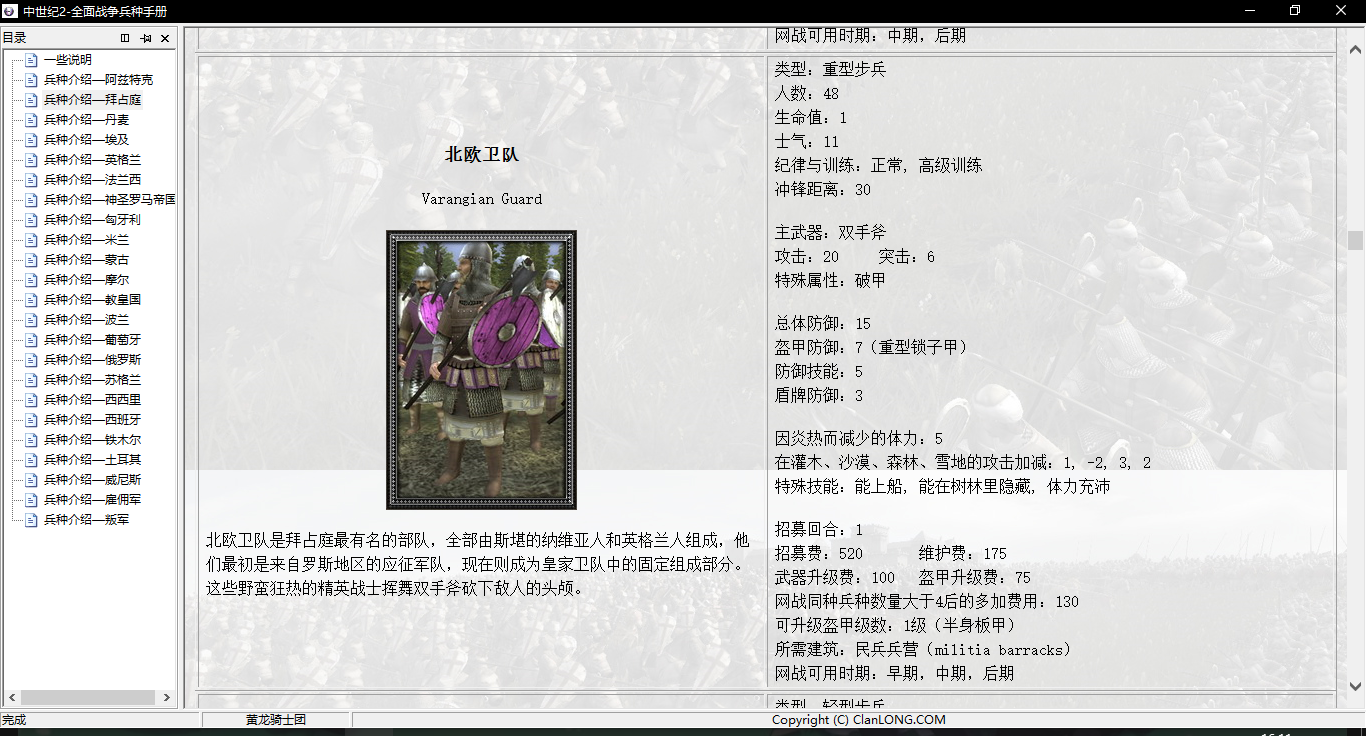
Task: Go to 兵种介绍—叛军
Action: tap(87, 520)
